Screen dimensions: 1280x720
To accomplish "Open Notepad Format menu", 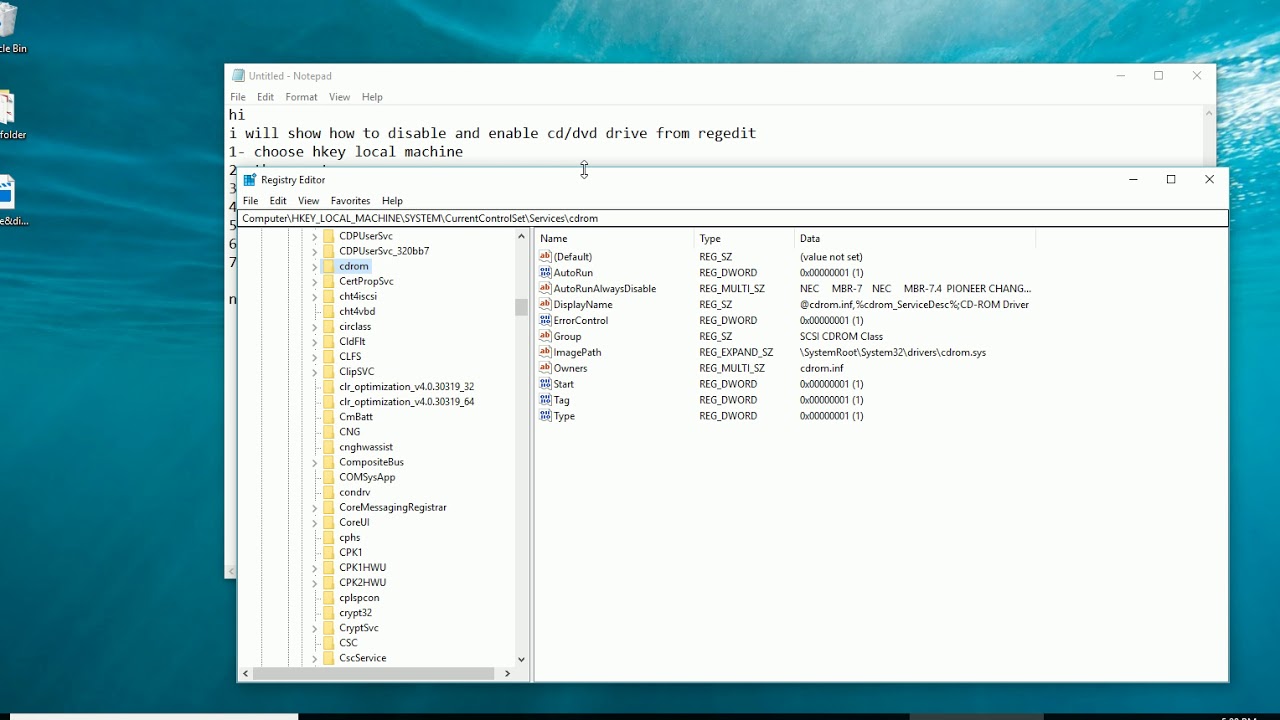I will pos(301,97).
